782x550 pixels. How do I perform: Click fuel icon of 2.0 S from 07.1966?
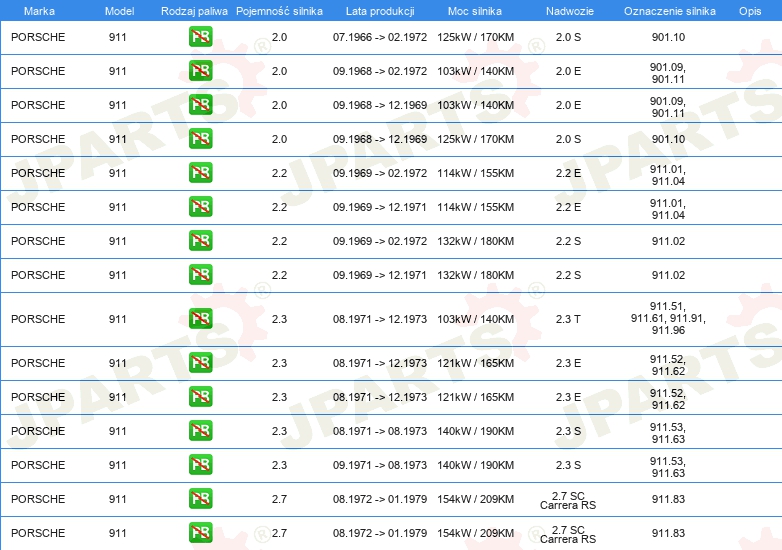tap(200, 37)
